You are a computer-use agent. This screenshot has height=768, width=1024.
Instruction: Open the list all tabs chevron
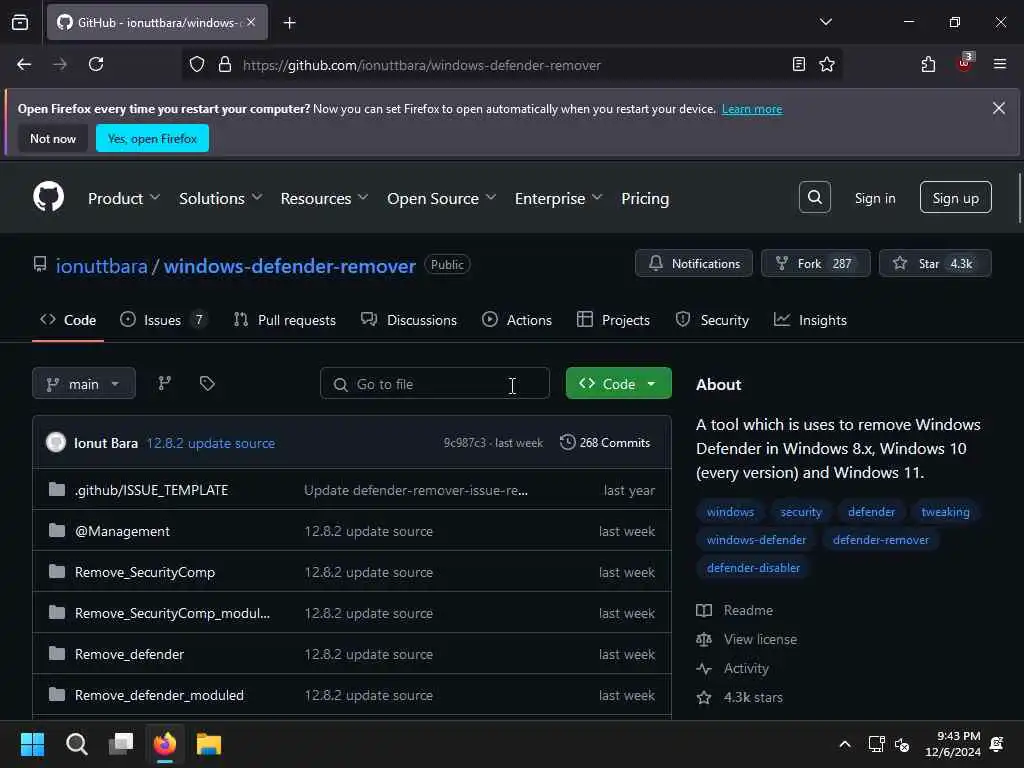[x=825, y=22]
